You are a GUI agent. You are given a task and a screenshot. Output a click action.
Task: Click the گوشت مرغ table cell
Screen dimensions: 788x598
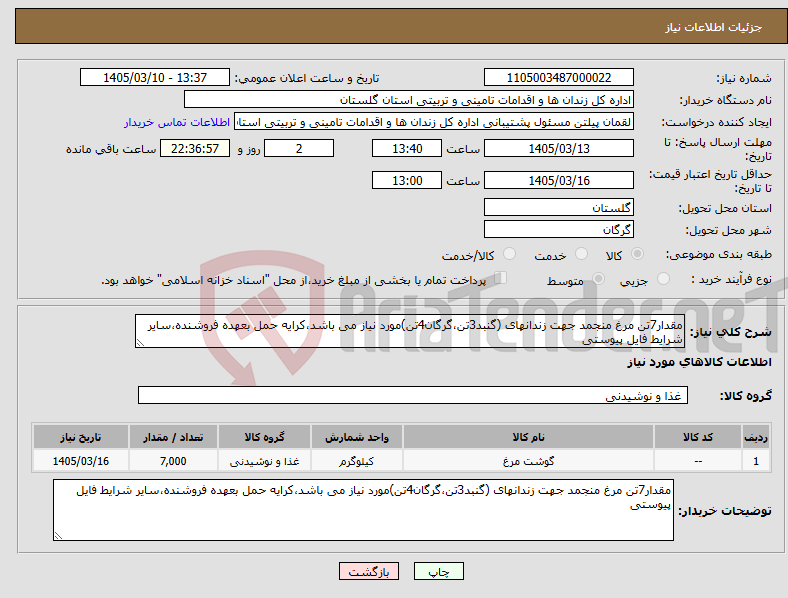point(528,461)
